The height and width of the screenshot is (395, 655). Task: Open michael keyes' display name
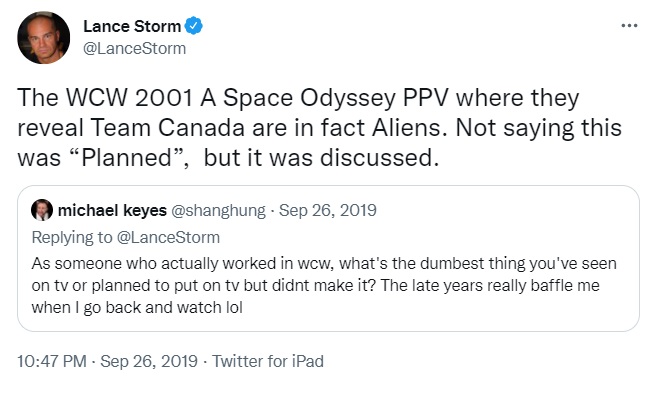pos(112,210)
